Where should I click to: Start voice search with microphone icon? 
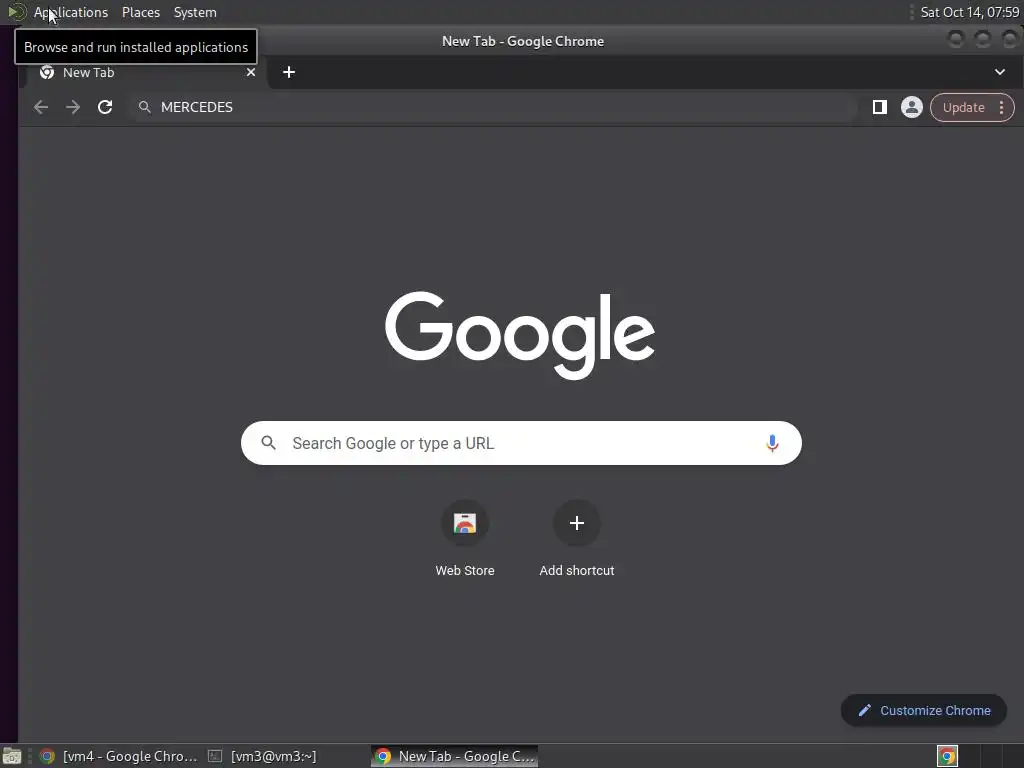[772, 443]
